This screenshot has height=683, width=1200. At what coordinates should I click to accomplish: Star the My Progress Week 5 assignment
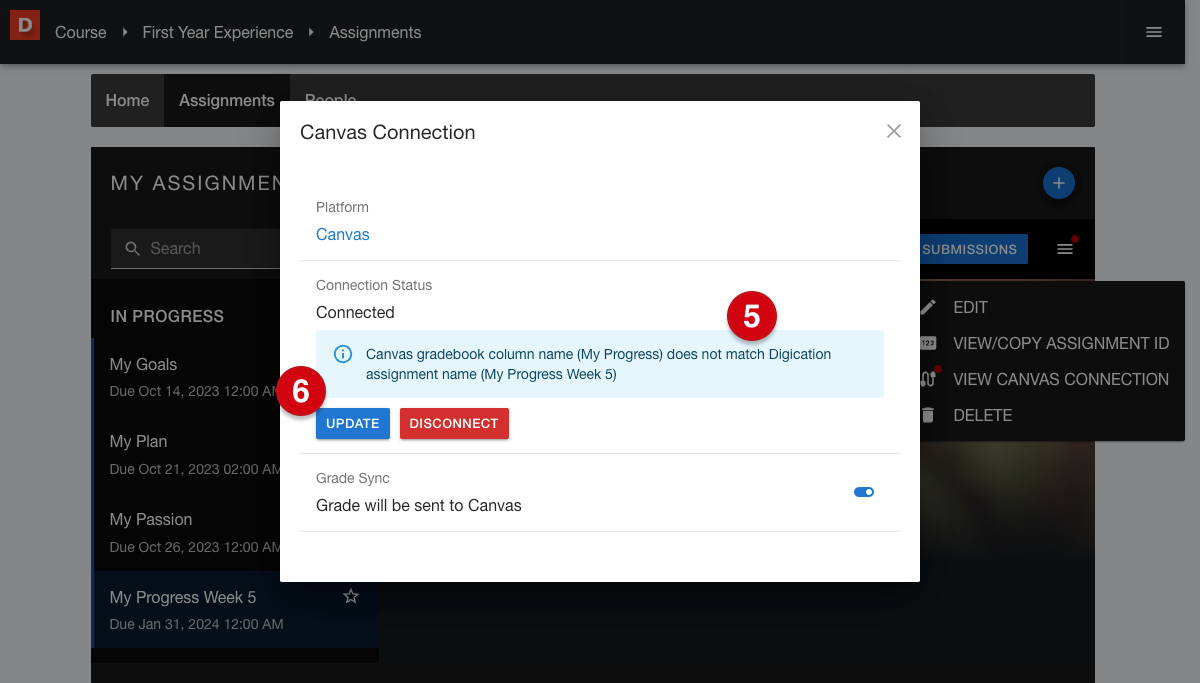pos(351,596)
